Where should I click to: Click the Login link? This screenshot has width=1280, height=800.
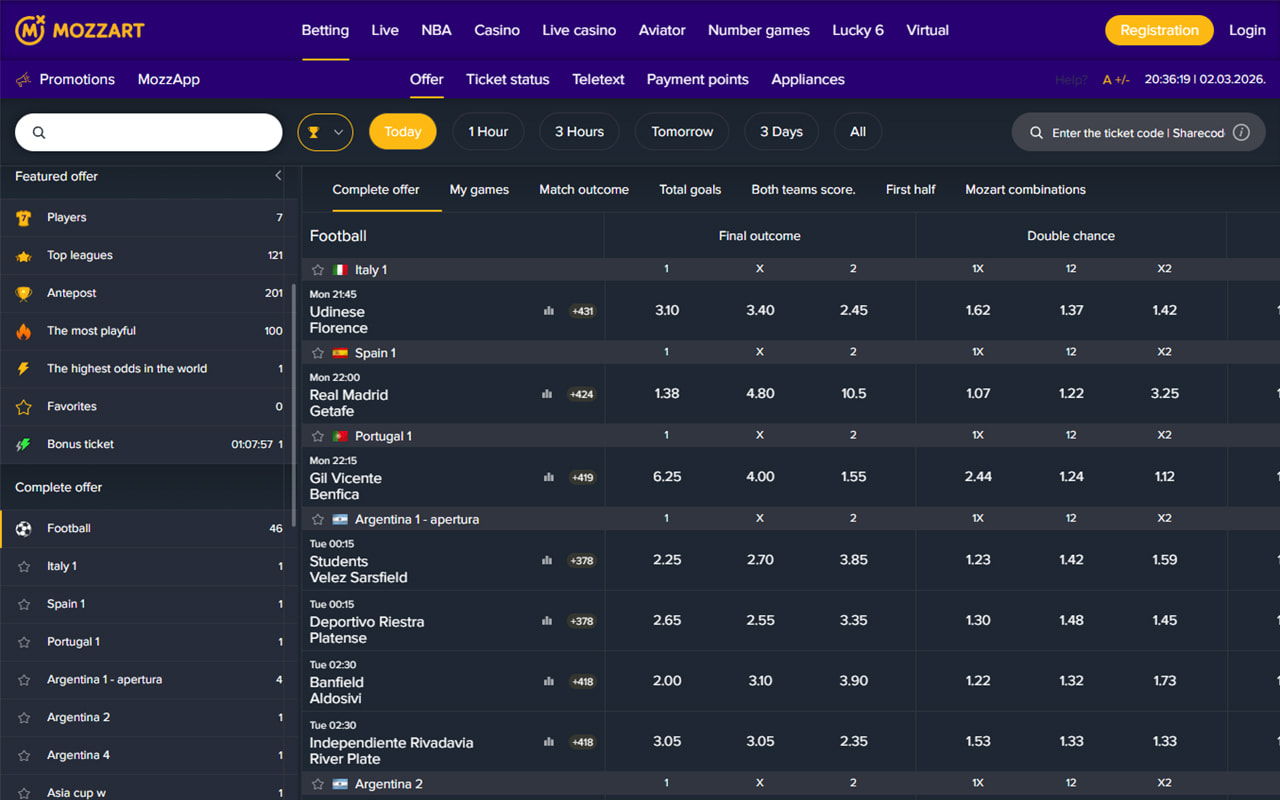[1247, 30]
